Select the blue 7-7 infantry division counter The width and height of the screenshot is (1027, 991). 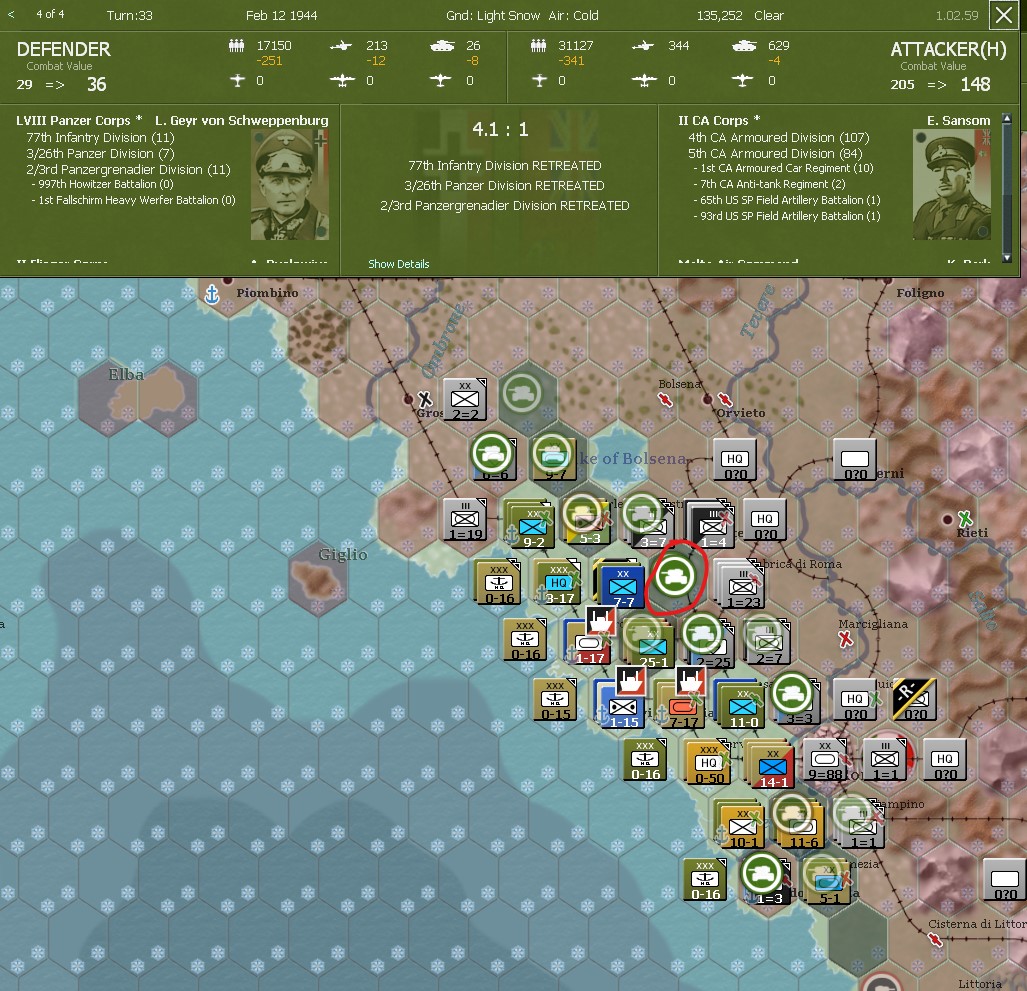[x=621, y=584]
